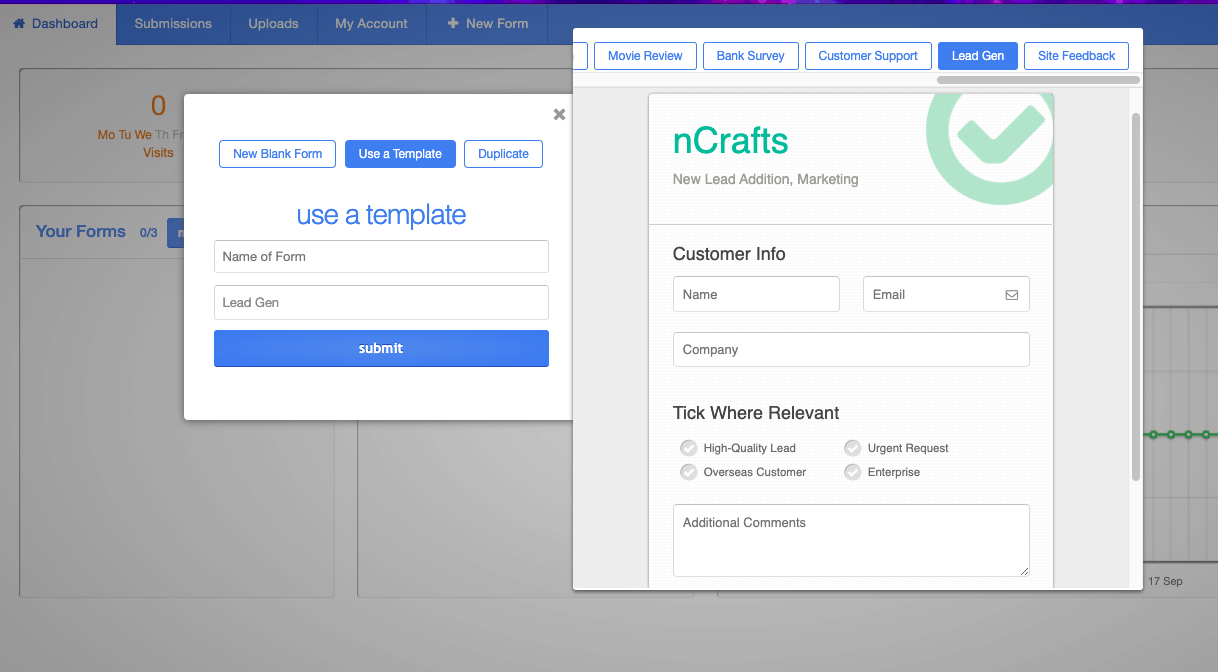The width and height of the screenshot is (1218, 672).
Task: Preview the Movie Review template
Action: pos(644,56)
